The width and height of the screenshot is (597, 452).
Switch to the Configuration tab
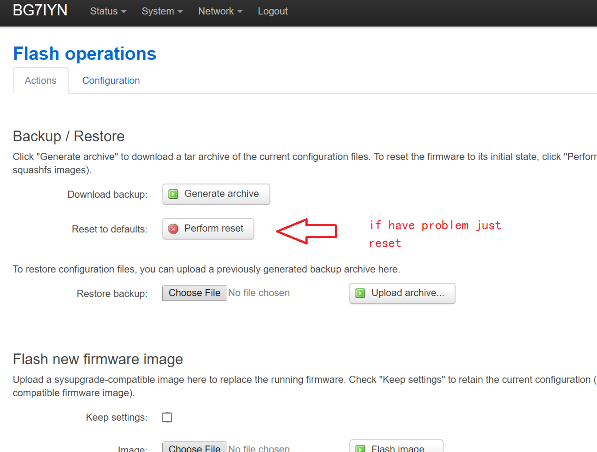111,81
